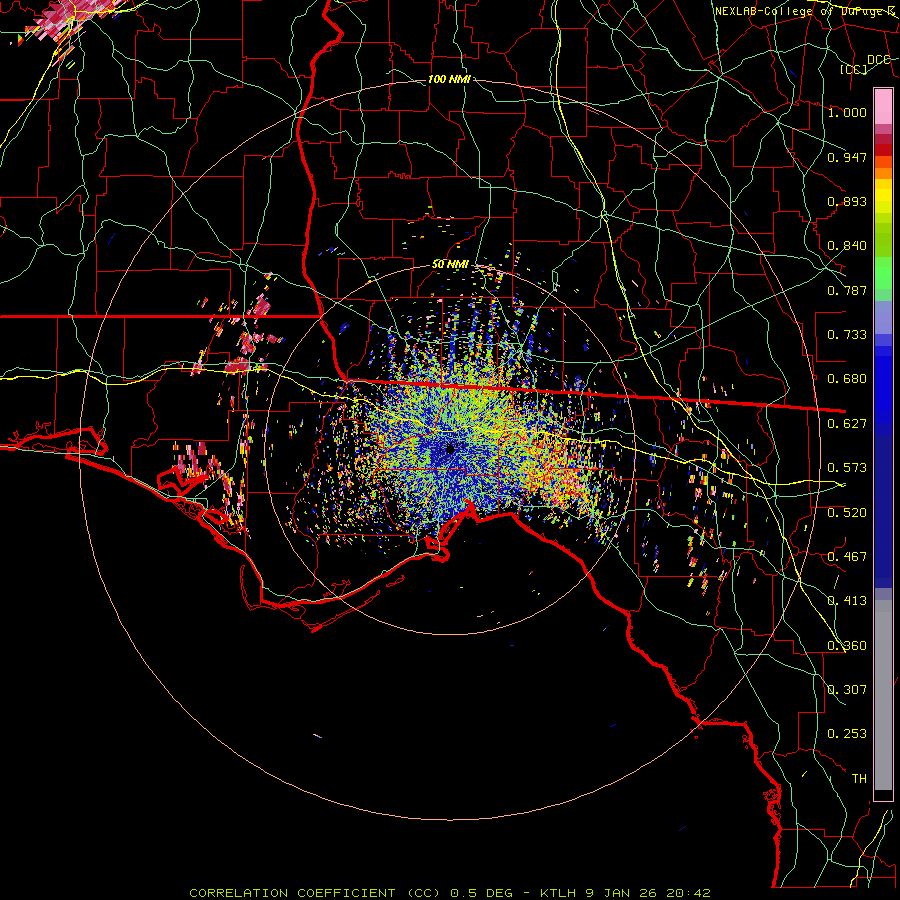Viewport: 900px width, 900px height.
Task: Click the 0.413 scale value
Action: 847,601
